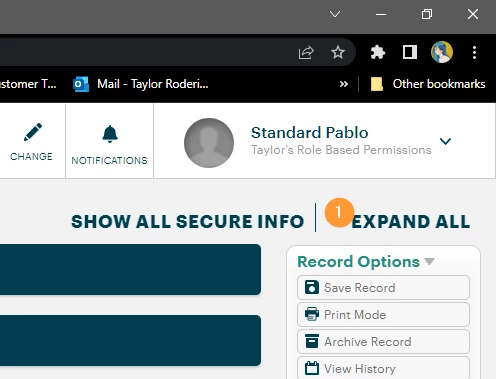Viewport: 496px width, 379px height.
Task: Click the archive box icon
Action: tap(312, 341)
